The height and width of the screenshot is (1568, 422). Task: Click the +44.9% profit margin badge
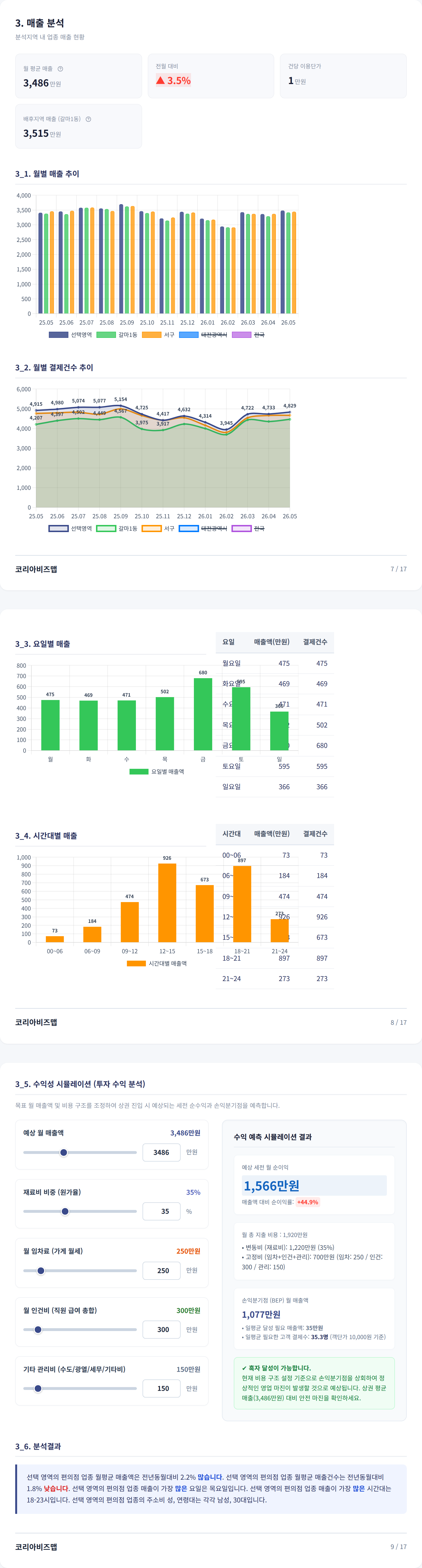(x=307, y=1202)
